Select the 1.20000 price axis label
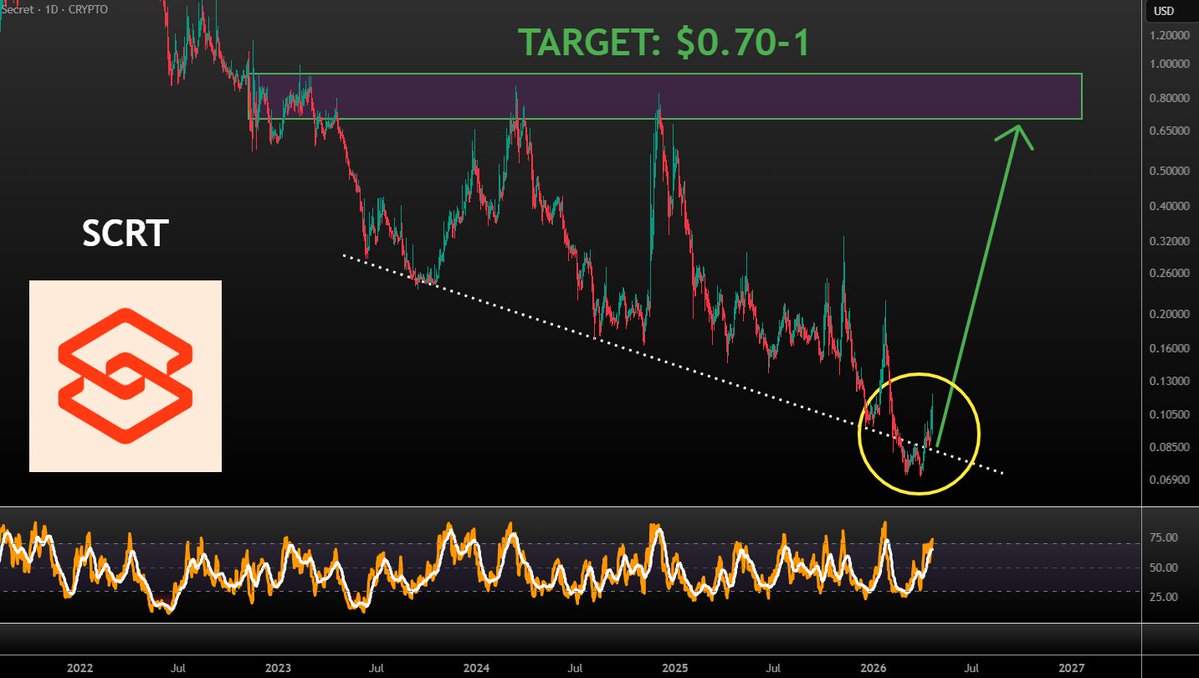Viewport: 1199px width, 678px height. [x=1169, y=35]
